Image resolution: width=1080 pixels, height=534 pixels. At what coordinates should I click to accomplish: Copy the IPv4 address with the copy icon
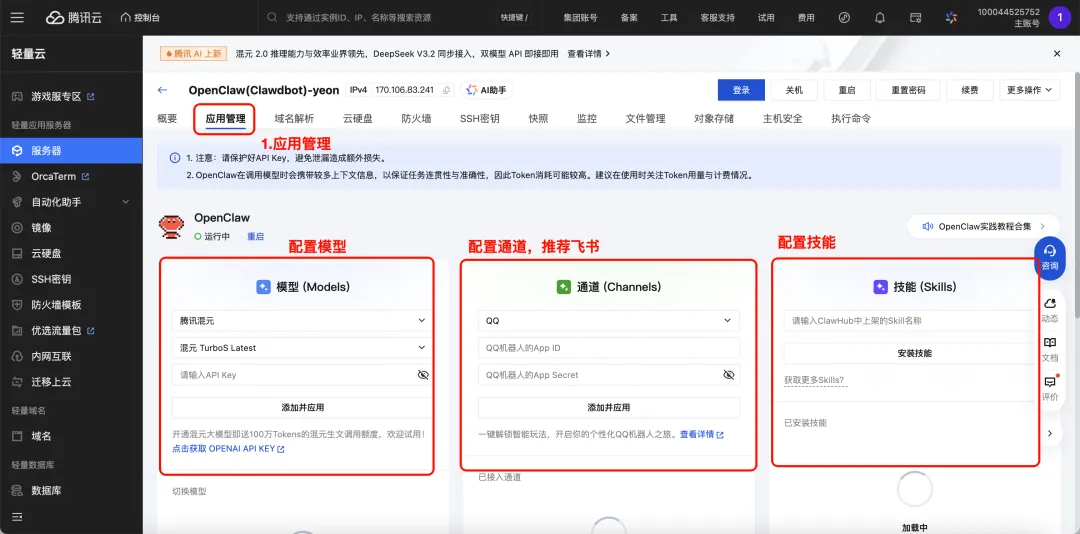pos(446,90)
